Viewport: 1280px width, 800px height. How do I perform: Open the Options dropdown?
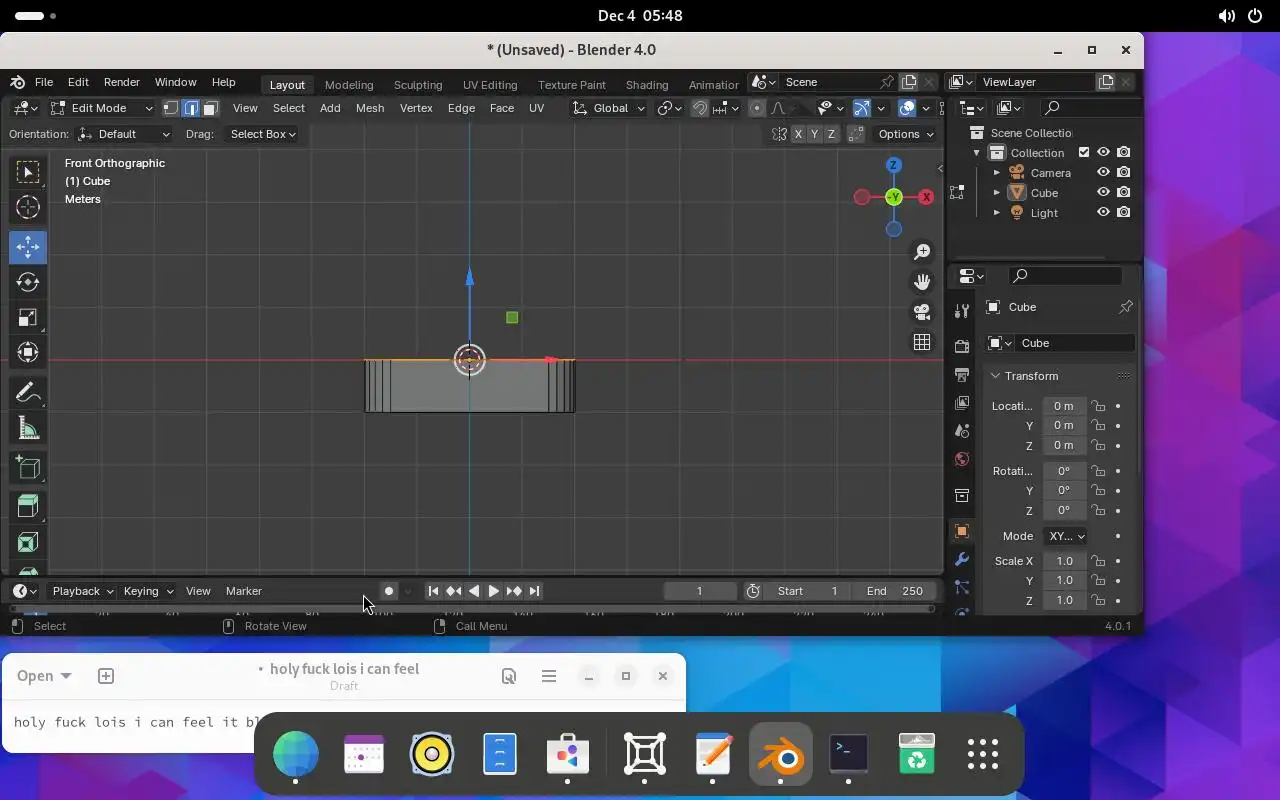905,134
